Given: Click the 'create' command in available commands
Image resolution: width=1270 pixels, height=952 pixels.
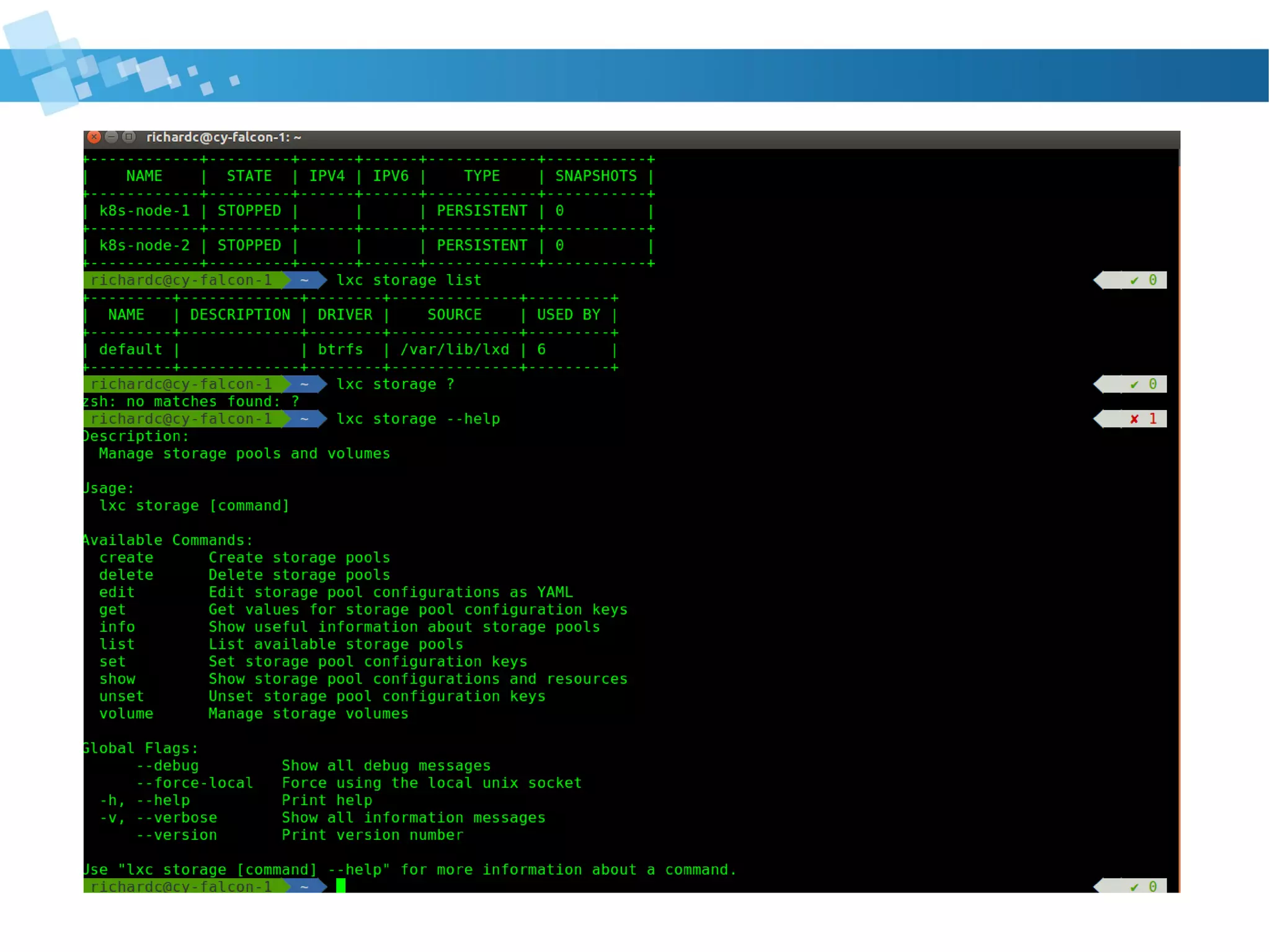Looking at the screenshot, I should click(x=127, y=558).
